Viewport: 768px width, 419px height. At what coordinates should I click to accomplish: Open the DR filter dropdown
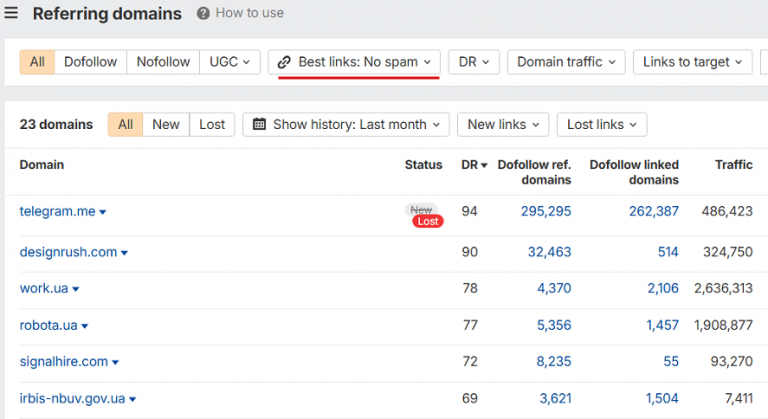click(x=474, y=62)
